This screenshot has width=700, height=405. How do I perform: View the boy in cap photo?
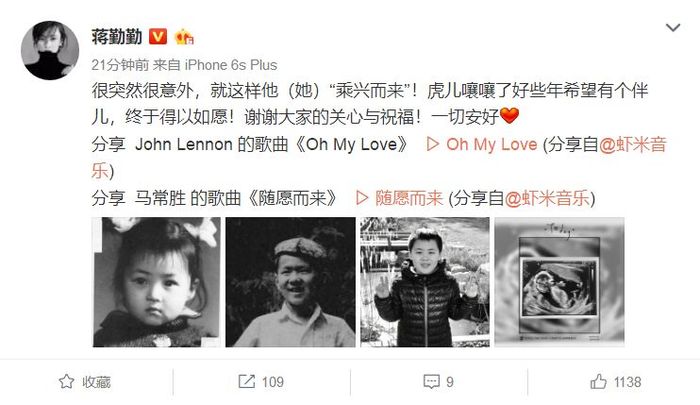pyautogui.click(x=291, y=282)
